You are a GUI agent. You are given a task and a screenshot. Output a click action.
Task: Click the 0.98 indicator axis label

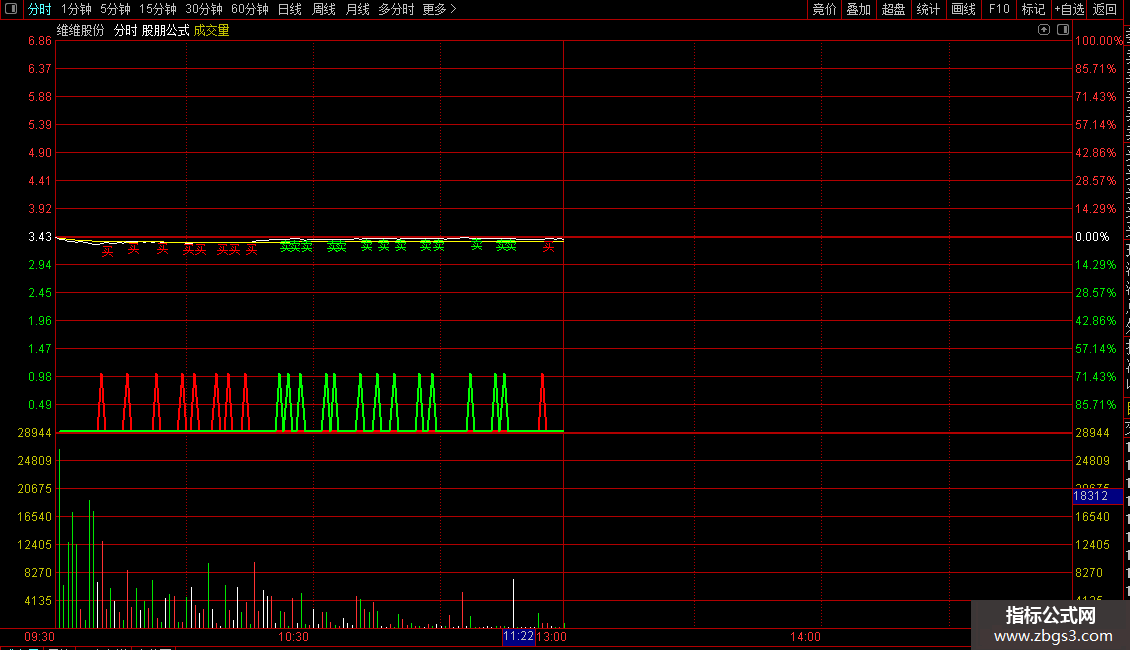click(x=40, y=376)
